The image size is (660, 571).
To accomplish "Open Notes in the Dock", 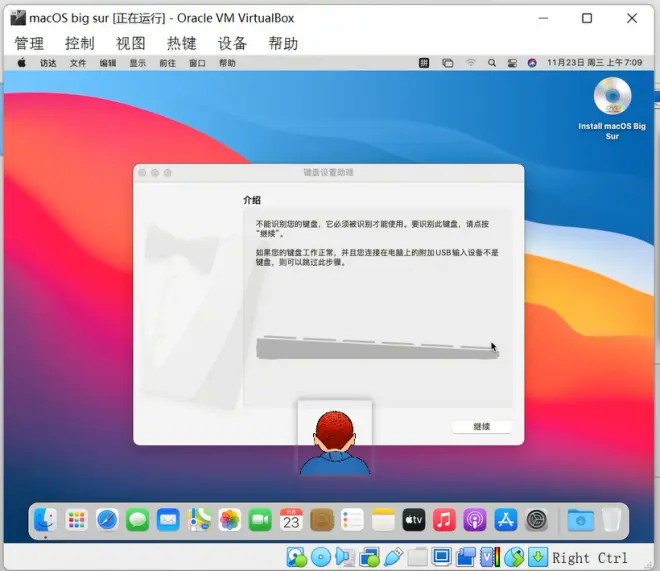I will (x=383, y=520).
